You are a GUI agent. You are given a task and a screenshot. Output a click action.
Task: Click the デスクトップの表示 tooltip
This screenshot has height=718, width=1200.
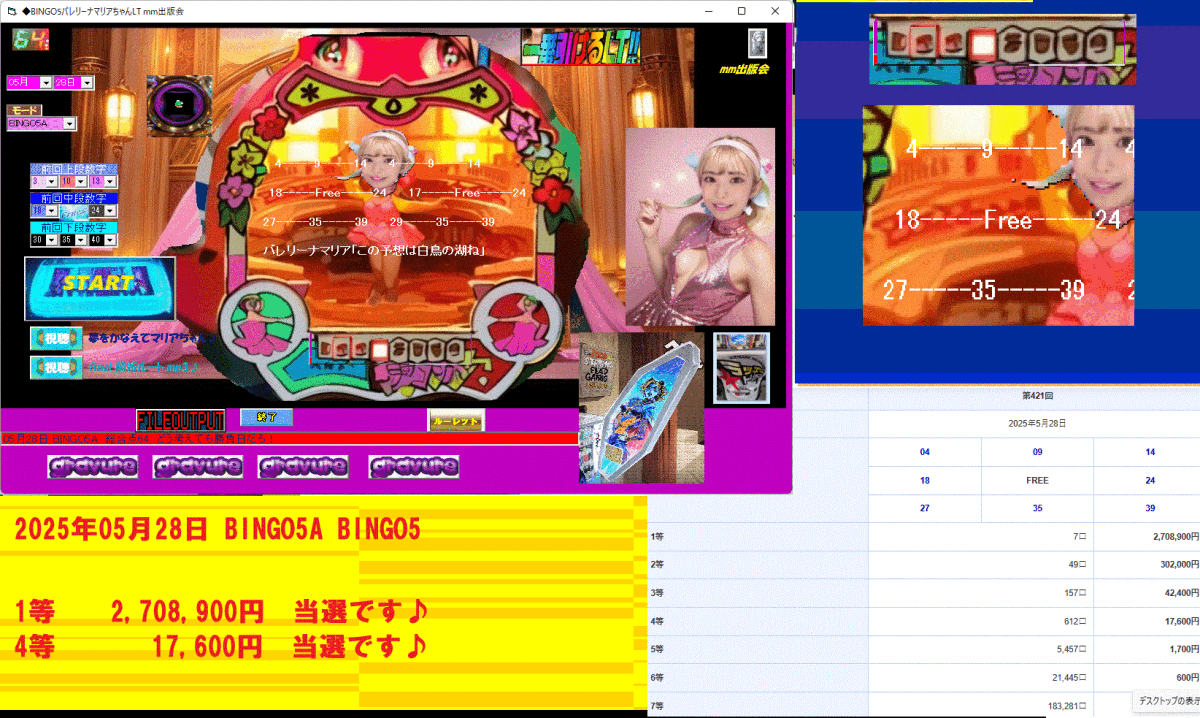pyautogui.click(x=1166, y=701)
